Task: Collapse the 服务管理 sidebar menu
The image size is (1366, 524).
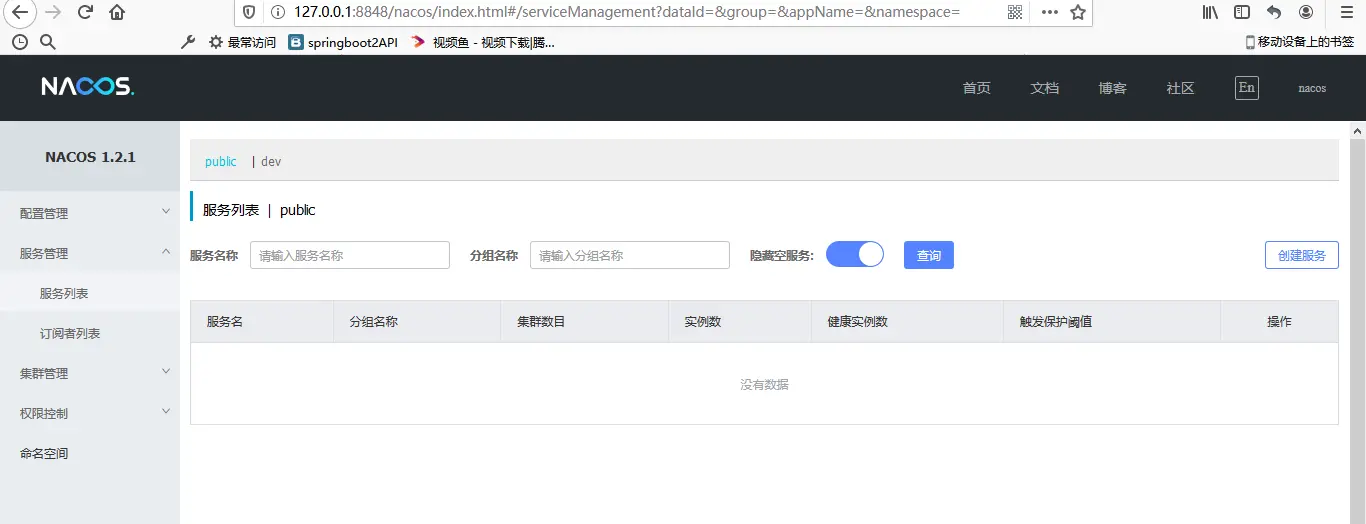Action: click(x=90, y=253)
